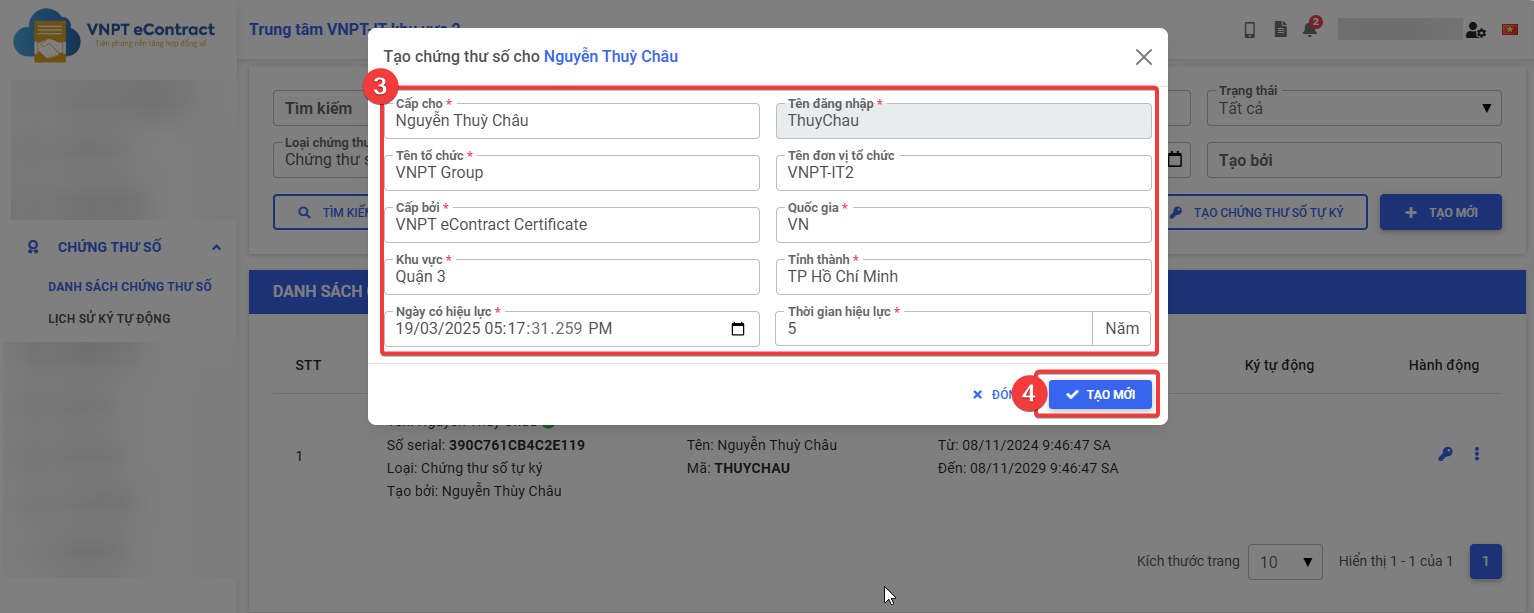Open LỊCH SỬ KÝ TỰ ĐỘNG menu item

(x=109, y=319)
